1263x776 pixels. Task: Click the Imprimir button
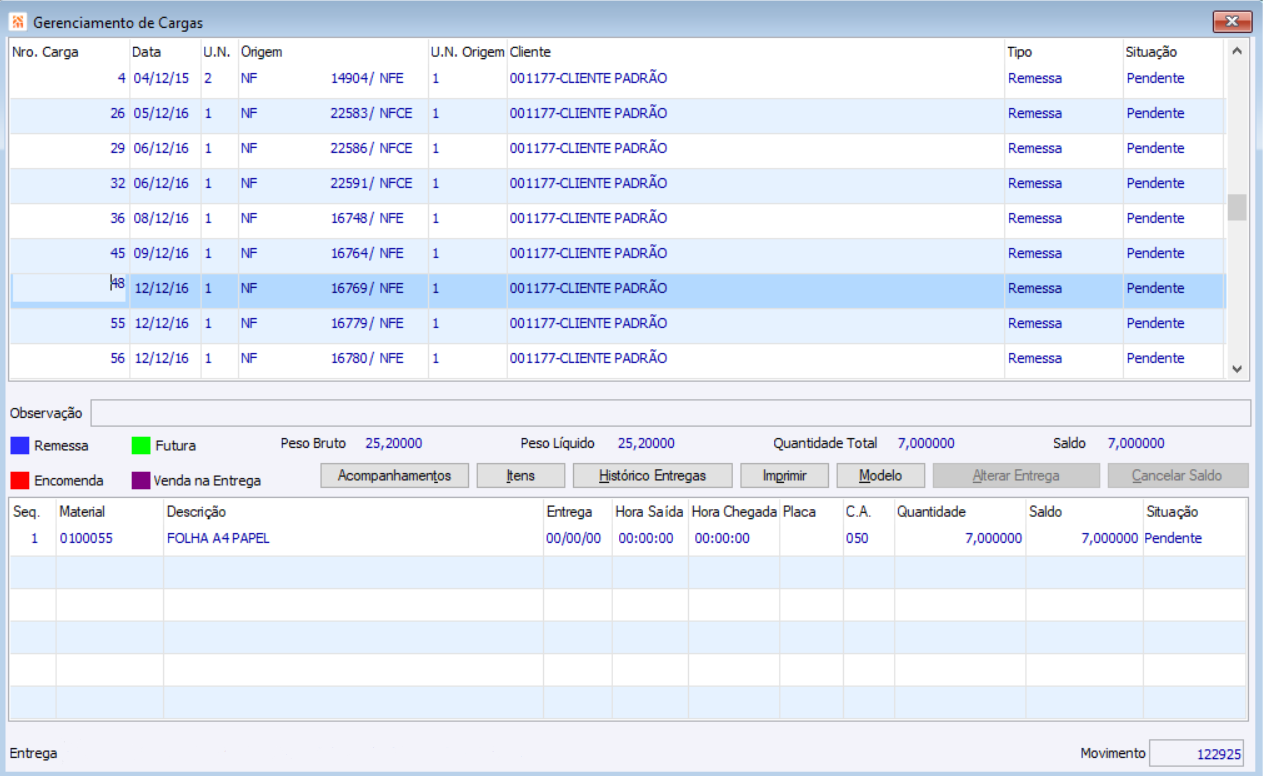click(784, 476)
